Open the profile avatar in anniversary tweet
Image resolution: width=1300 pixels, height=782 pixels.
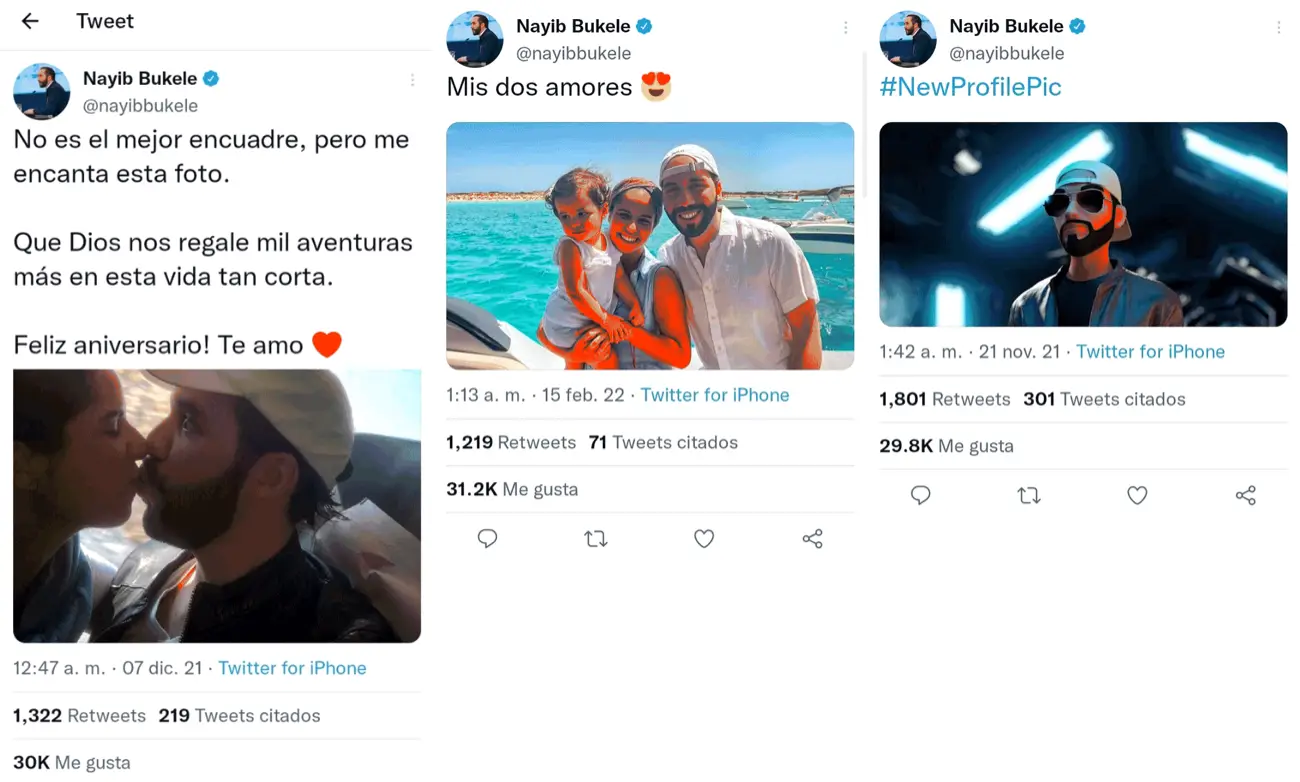point(41,91)
